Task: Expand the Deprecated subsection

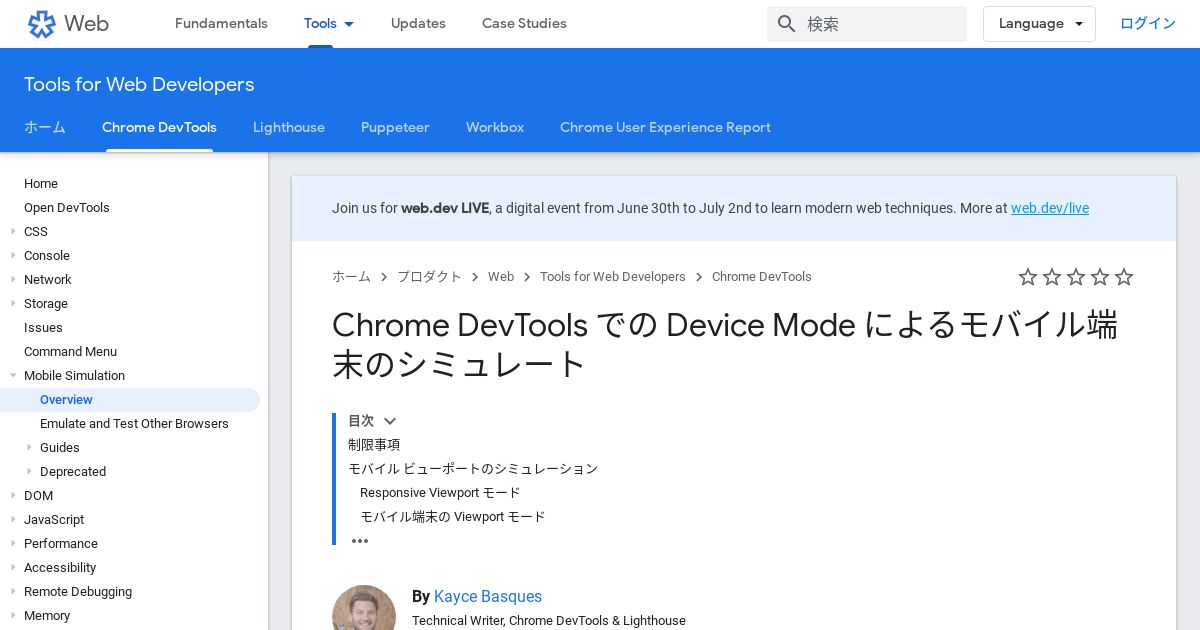Action: point(30,472)
